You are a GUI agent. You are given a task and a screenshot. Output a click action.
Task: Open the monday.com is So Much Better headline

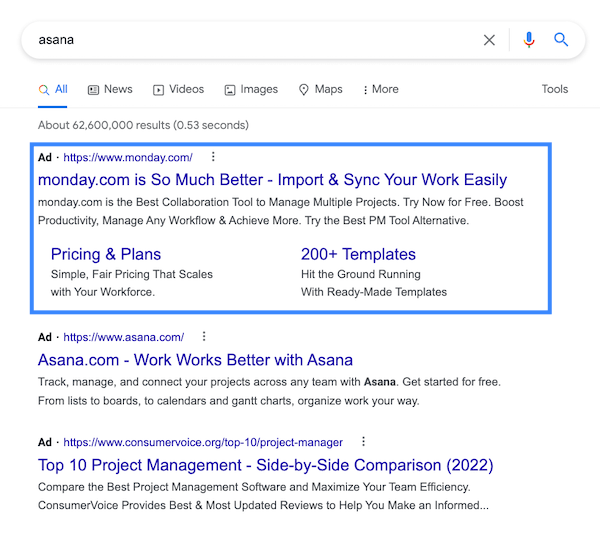coord(272,180)
